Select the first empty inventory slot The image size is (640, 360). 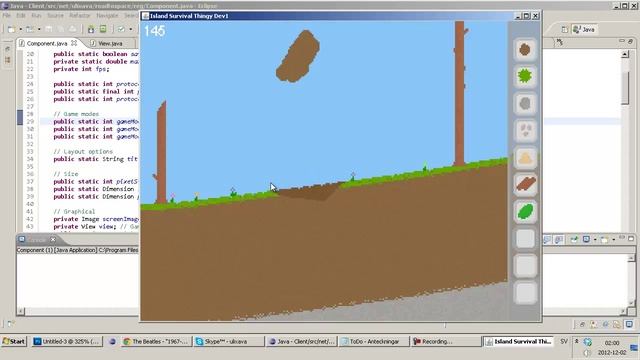525,239
